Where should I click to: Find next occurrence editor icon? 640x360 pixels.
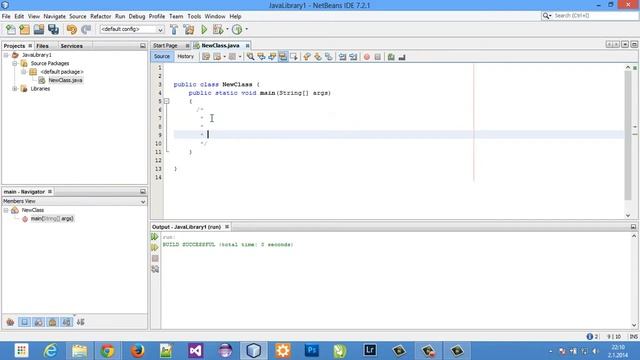click(272, 57)
